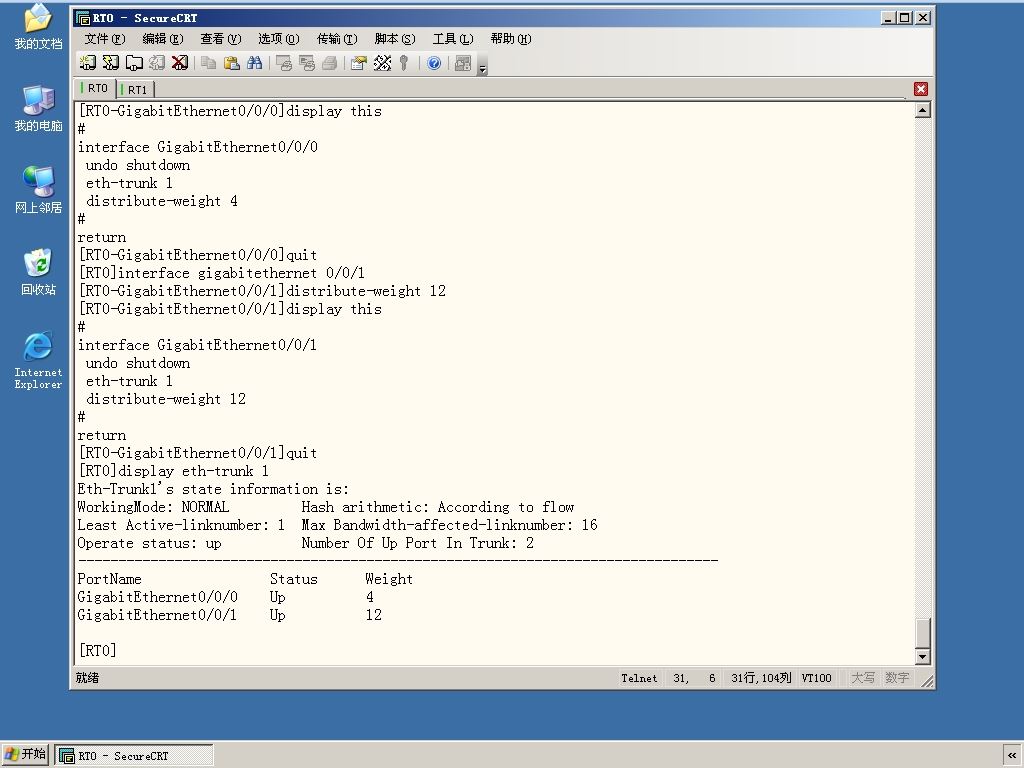This screenshot has height=768, width=1024.
Task: Click 'WorkingMode: NORMAL' text
Action: tap(153, 507)
